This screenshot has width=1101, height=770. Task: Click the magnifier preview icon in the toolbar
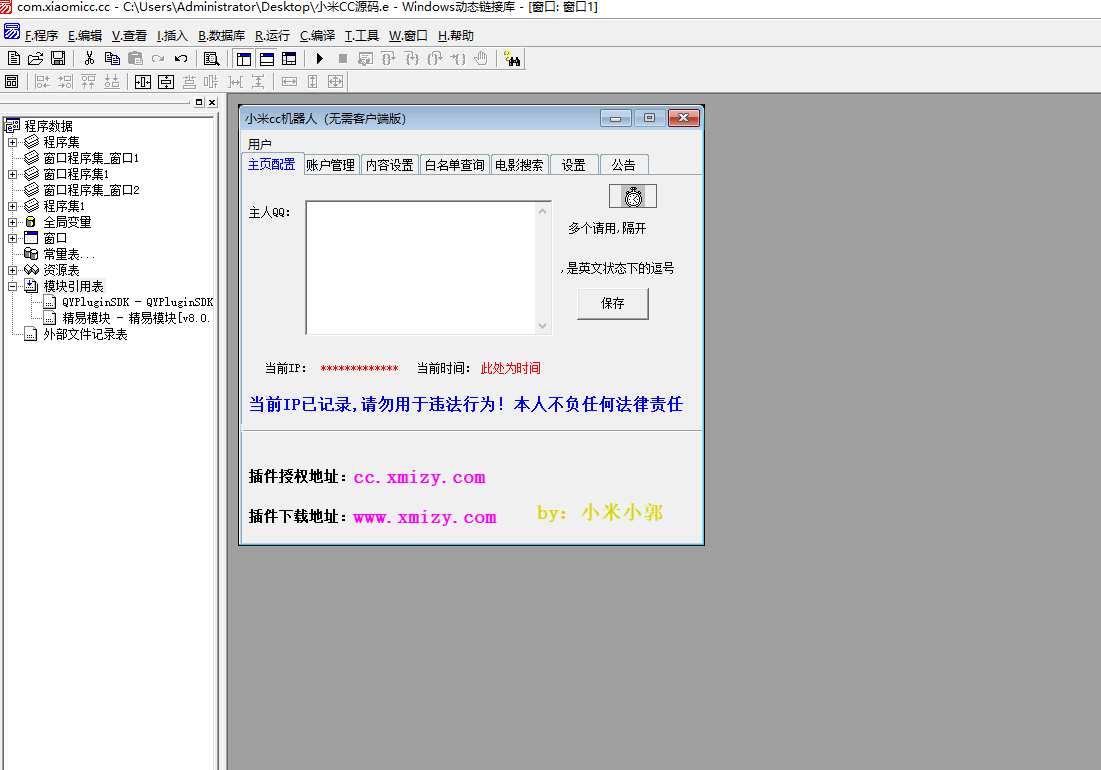pos(211,59)
